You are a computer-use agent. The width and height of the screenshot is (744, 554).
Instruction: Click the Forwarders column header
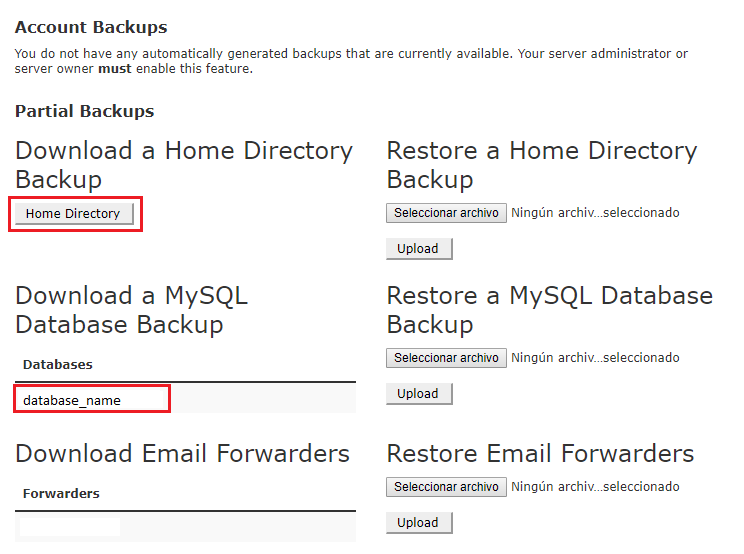[x=61, y=494]
